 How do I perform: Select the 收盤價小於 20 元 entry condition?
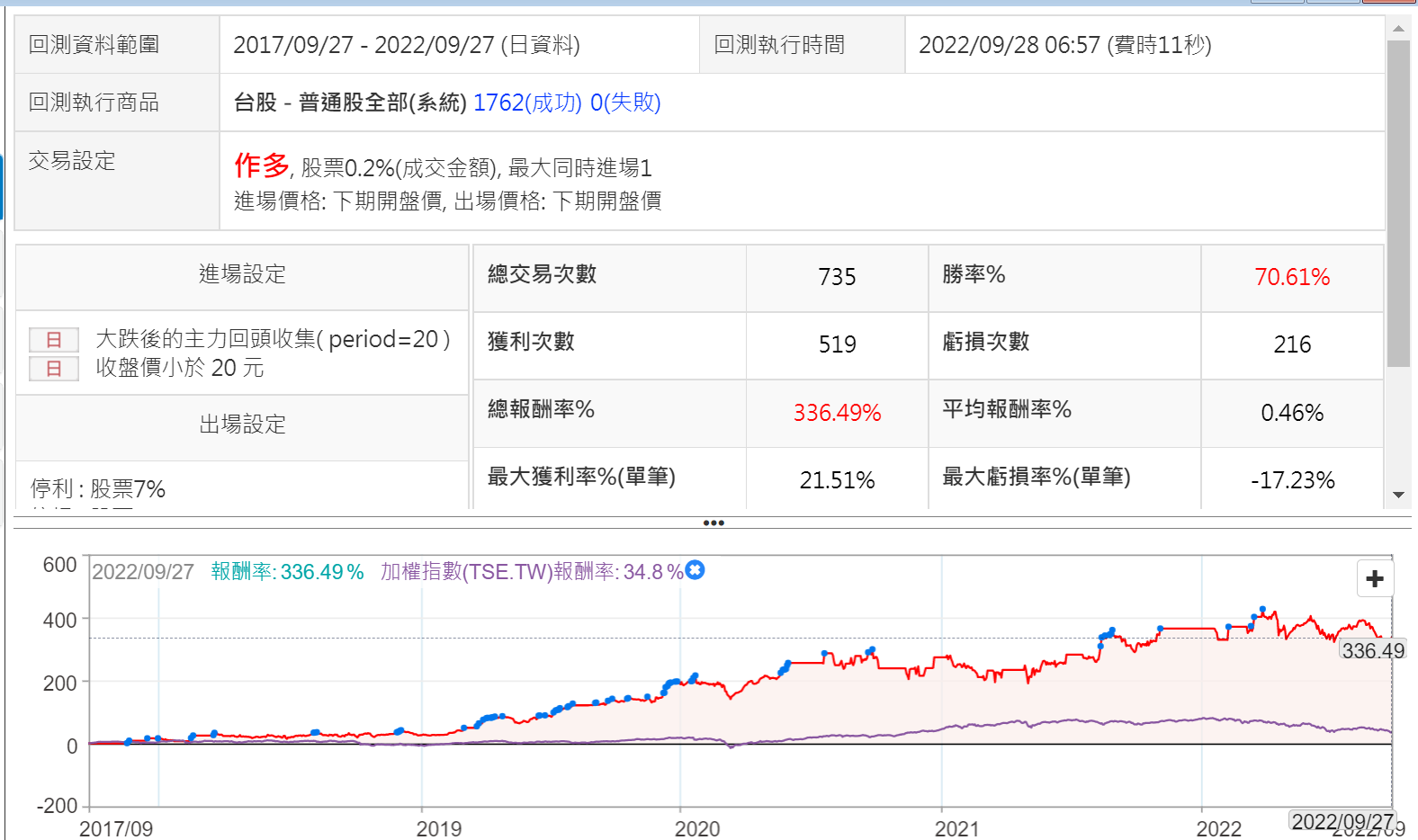(180, 368)
